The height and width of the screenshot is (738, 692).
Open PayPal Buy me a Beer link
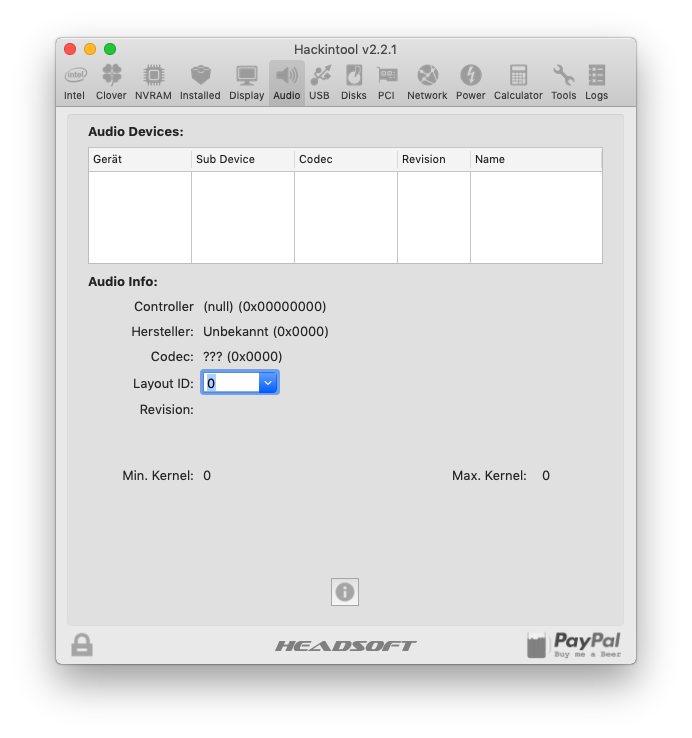pyautogui.click(x=573, y=645)
